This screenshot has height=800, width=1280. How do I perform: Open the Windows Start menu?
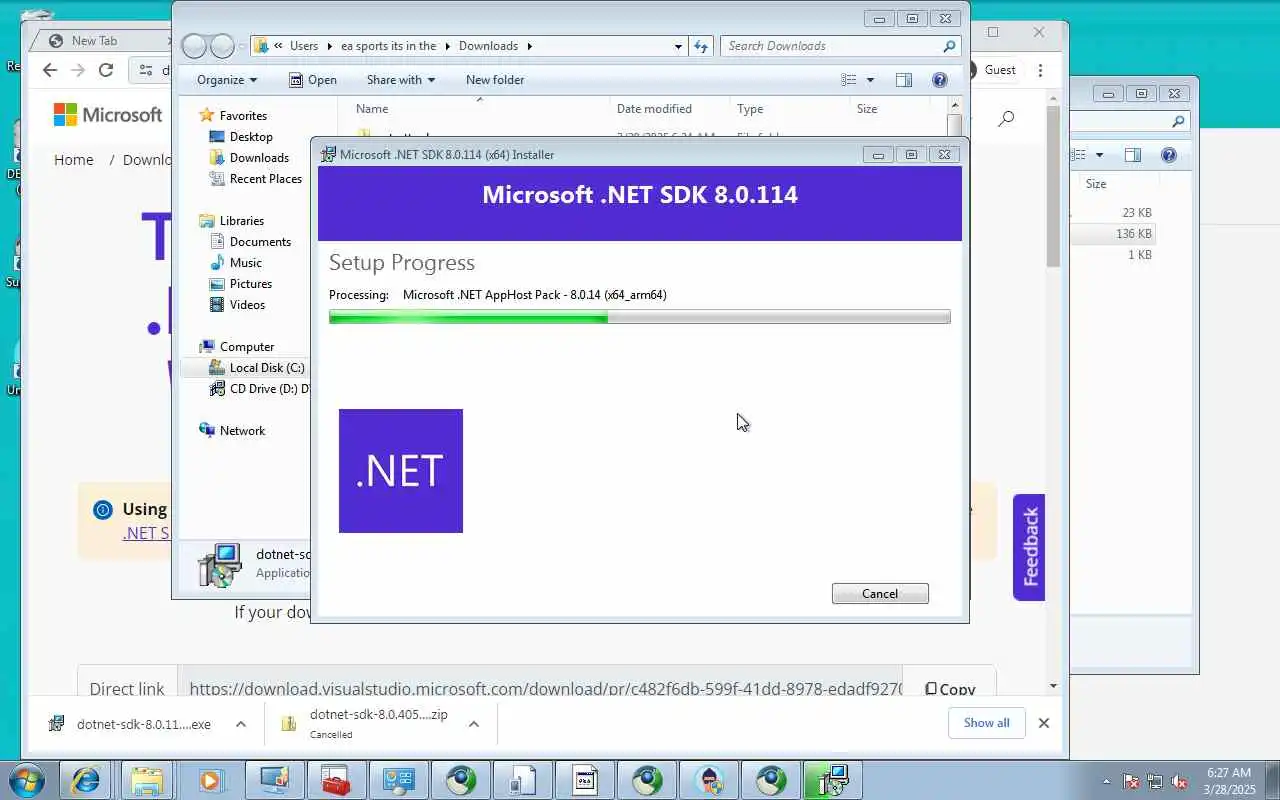pyautogui.click(x=26, y=780)
